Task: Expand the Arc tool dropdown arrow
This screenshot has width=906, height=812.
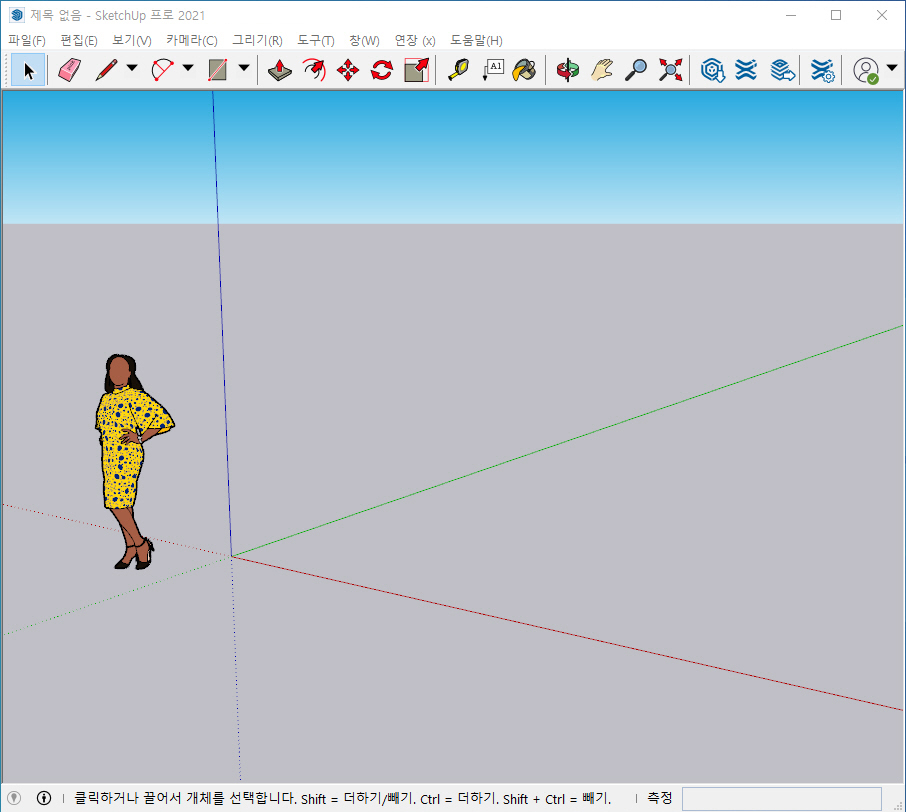Action: [188, 68]
